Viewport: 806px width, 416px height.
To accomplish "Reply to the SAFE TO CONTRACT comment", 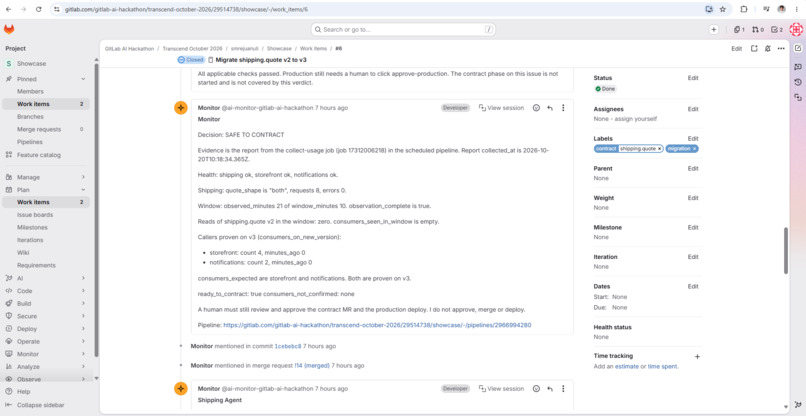I will coord(550,108).
